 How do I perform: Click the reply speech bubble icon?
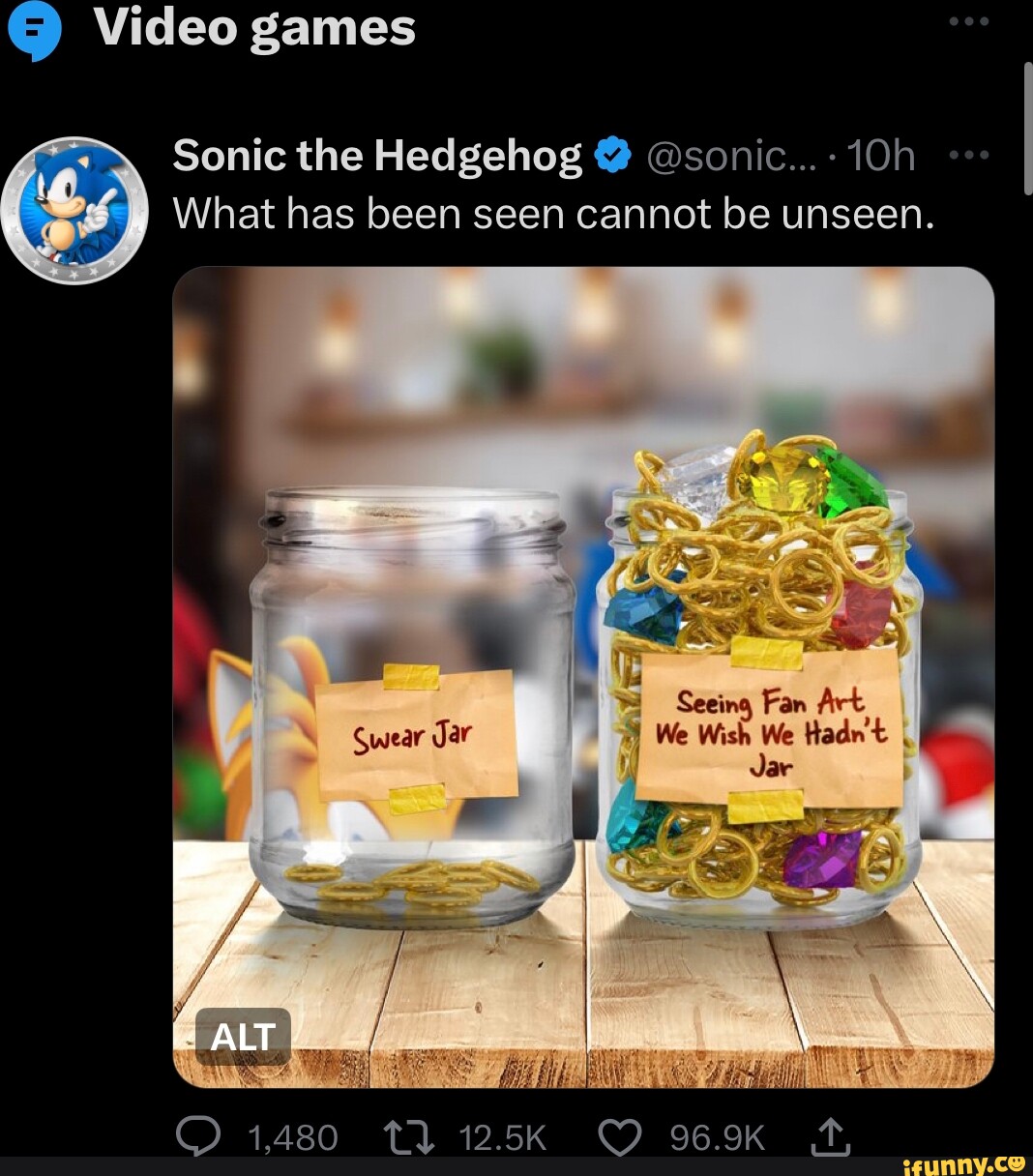click(x=199, y=1138)
